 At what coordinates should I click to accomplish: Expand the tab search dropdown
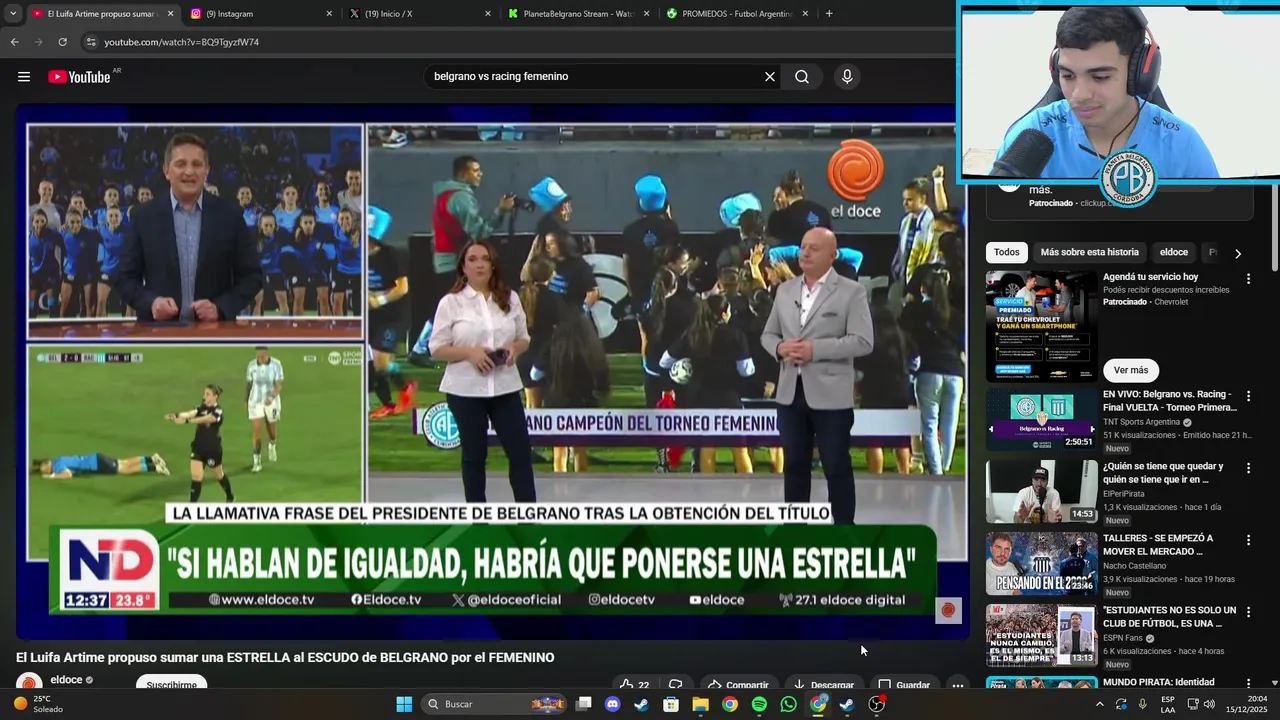pos(13,14)
